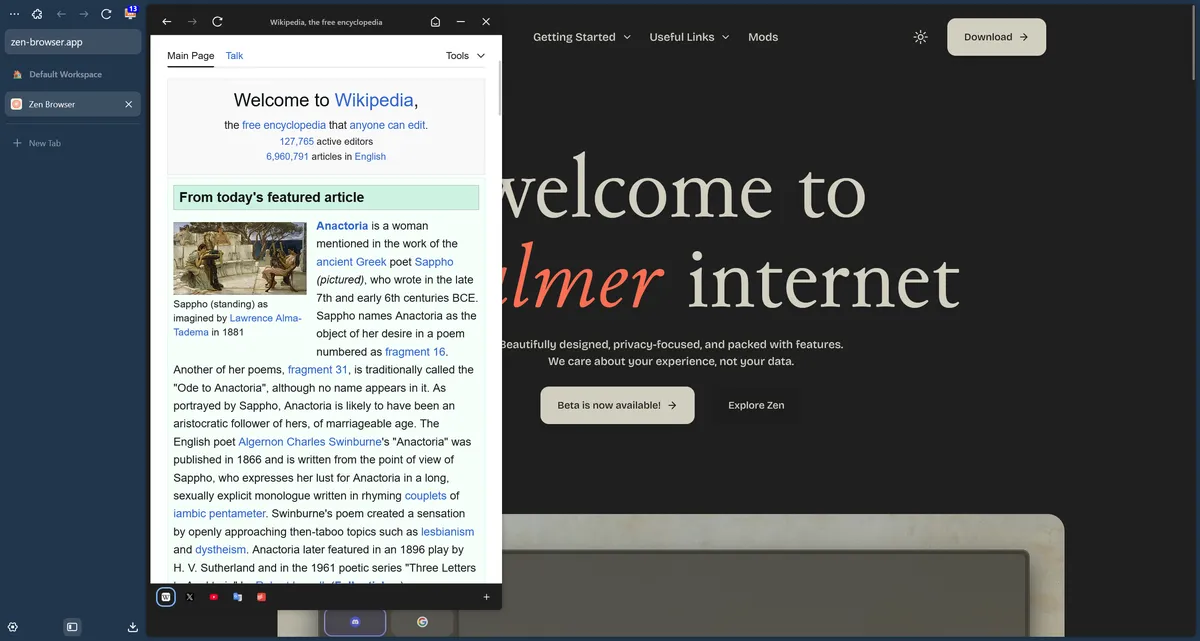Open browser settings gear icon
Image resolution: width=1200 pixels, height=641 pixels.
[13, 627]
